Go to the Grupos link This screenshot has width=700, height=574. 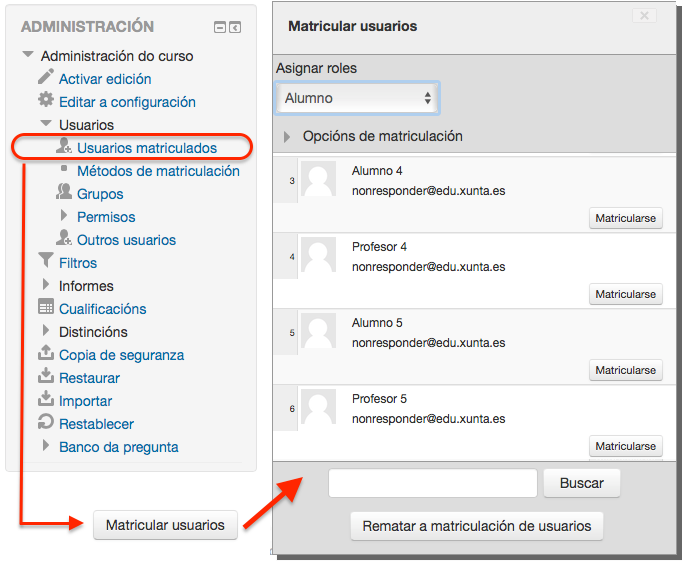[100, 194]
